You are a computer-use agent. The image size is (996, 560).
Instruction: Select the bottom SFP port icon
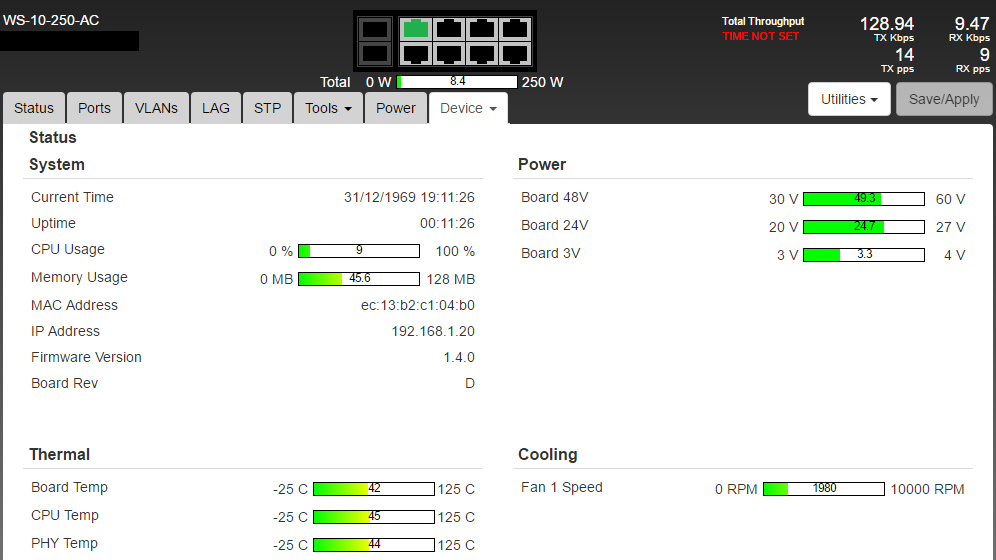(x=374, y=53)
